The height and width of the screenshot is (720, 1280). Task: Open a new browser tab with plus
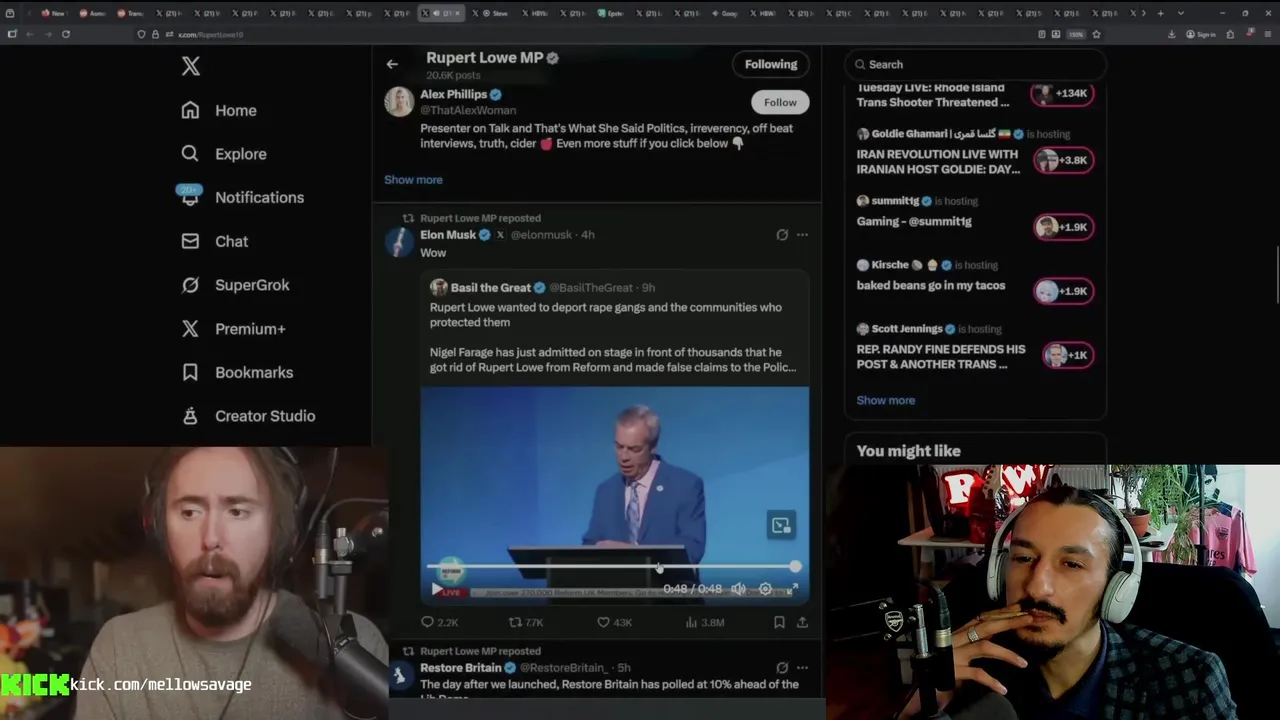[x=1160, y=13]
